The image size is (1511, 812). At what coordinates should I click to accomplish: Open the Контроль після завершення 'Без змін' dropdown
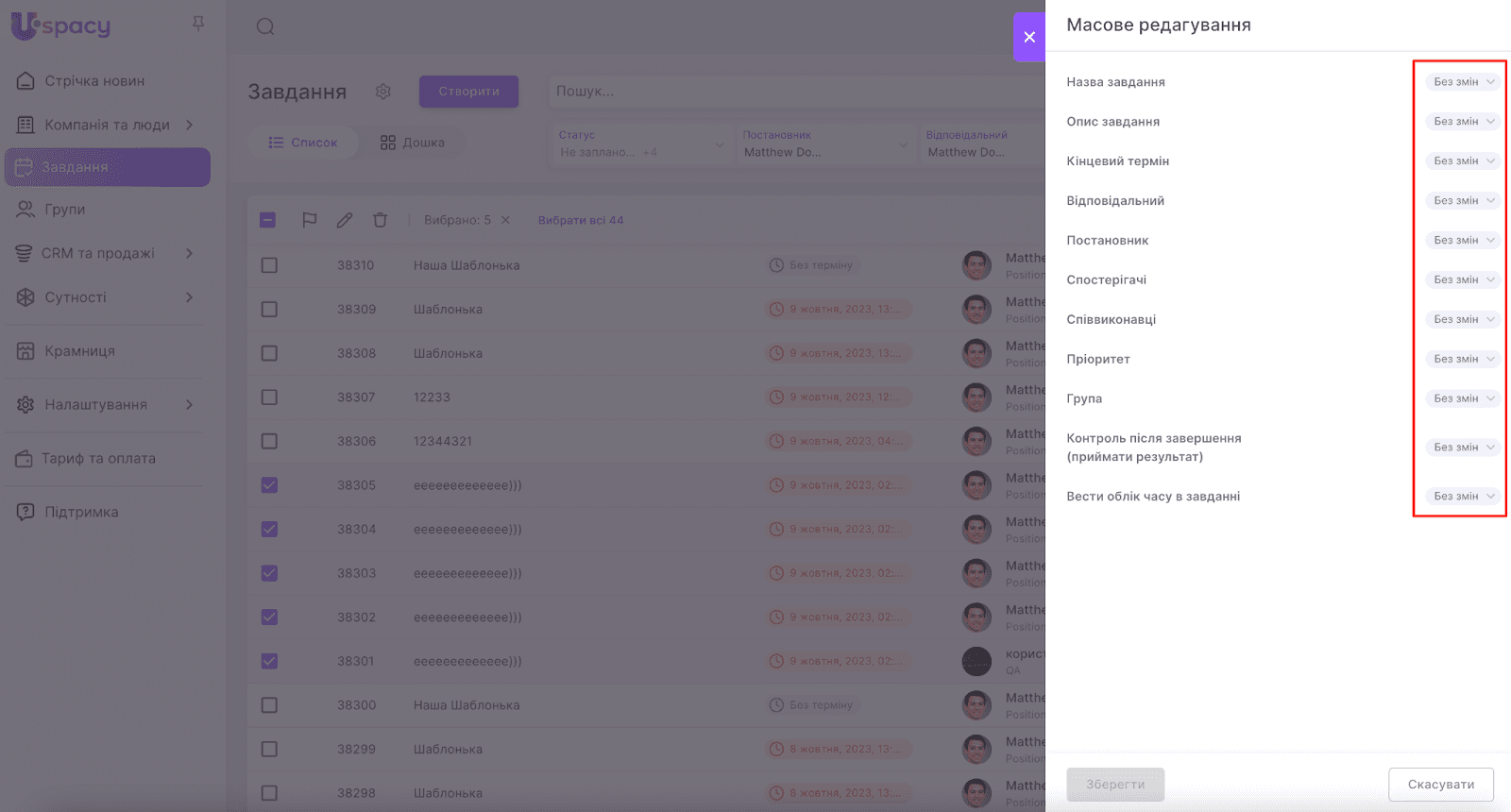(x=1463, y=448)
